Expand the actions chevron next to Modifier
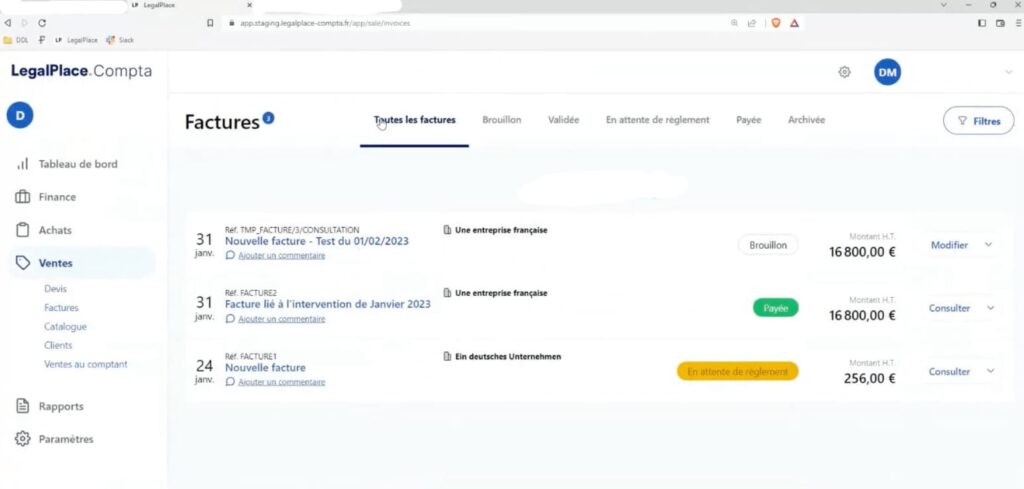 click(x=988, y=245)
